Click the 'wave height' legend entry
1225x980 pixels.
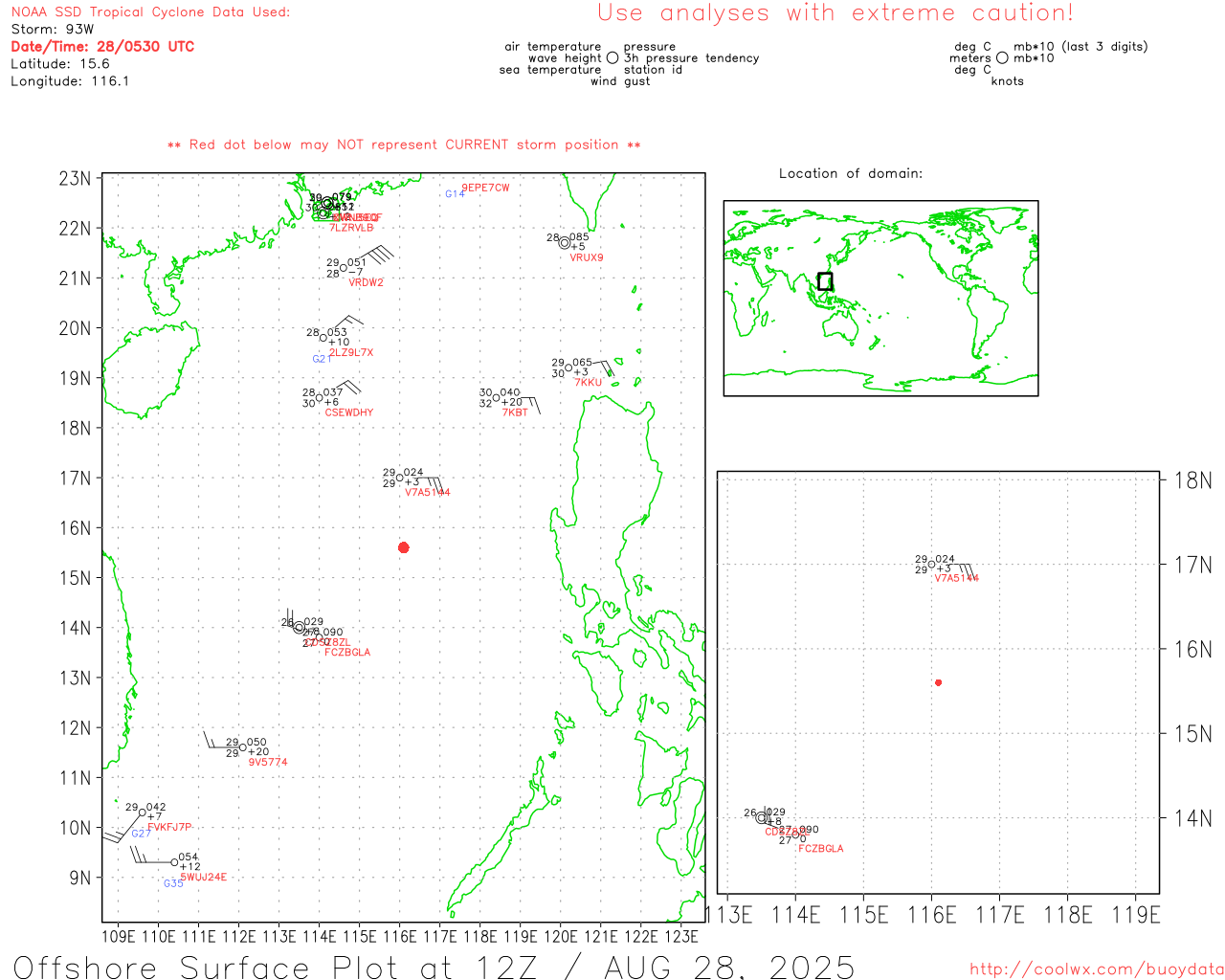(x=565, y=58)
